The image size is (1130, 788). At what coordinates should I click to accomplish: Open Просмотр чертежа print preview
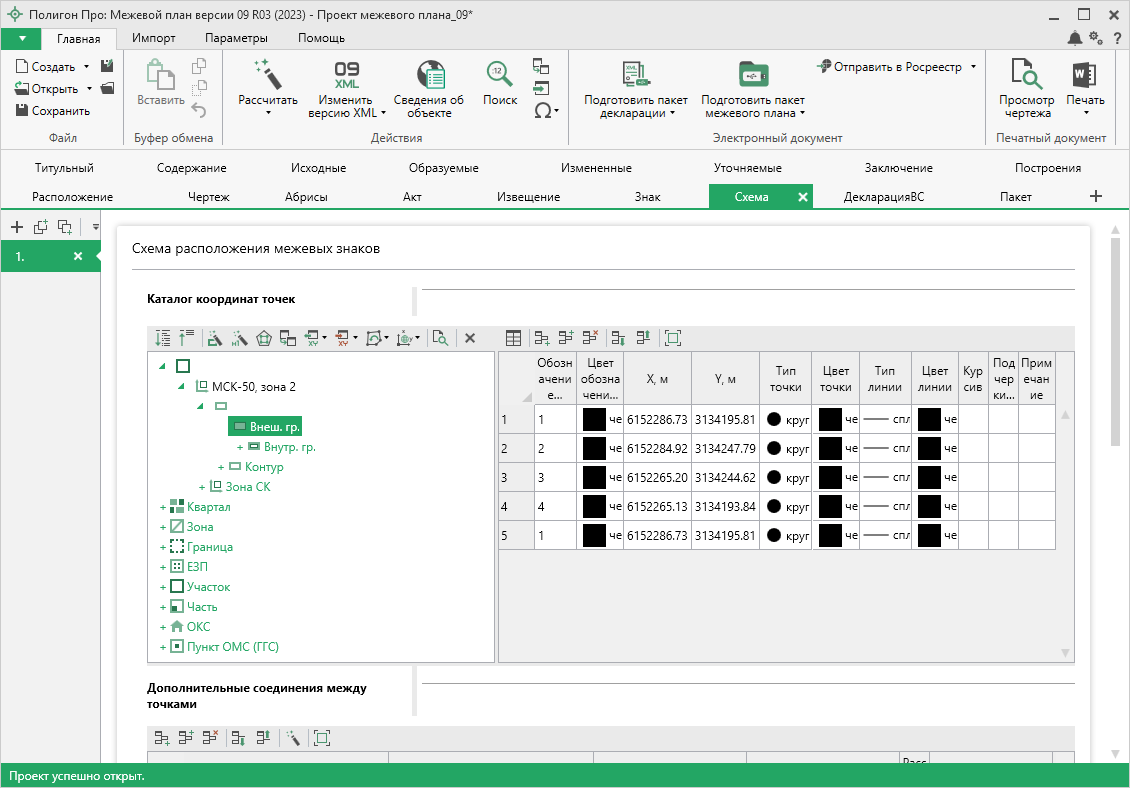[1026, 74]
